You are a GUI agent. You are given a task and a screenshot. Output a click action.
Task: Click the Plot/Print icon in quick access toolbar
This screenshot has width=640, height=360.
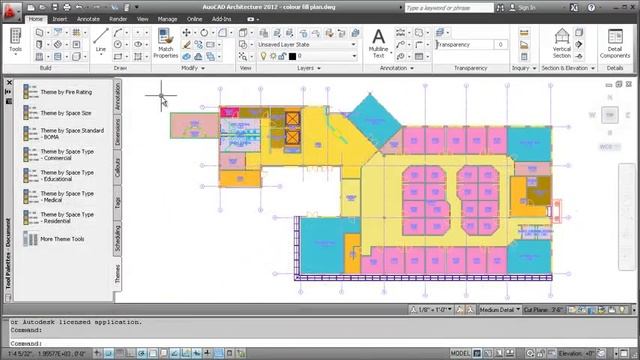[x=67, y=7]
